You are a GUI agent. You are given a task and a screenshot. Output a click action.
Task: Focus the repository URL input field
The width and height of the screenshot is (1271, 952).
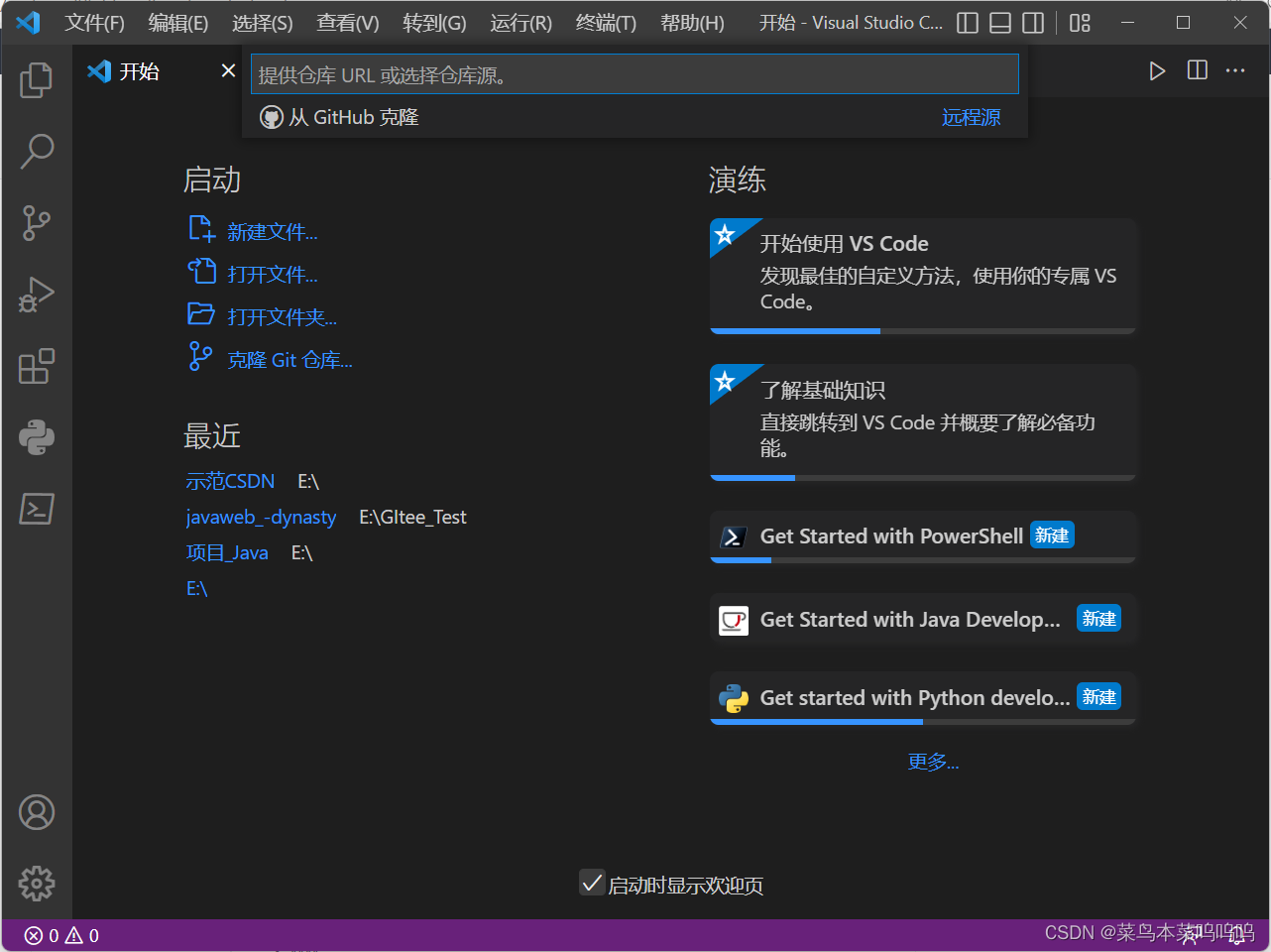(635, 74)
